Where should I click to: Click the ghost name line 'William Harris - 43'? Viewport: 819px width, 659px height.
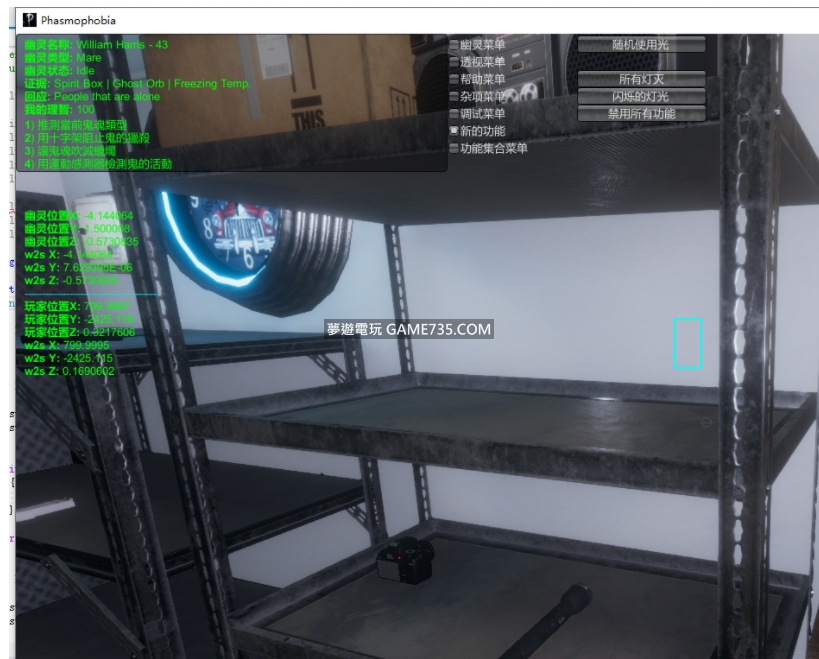(96, 45)
